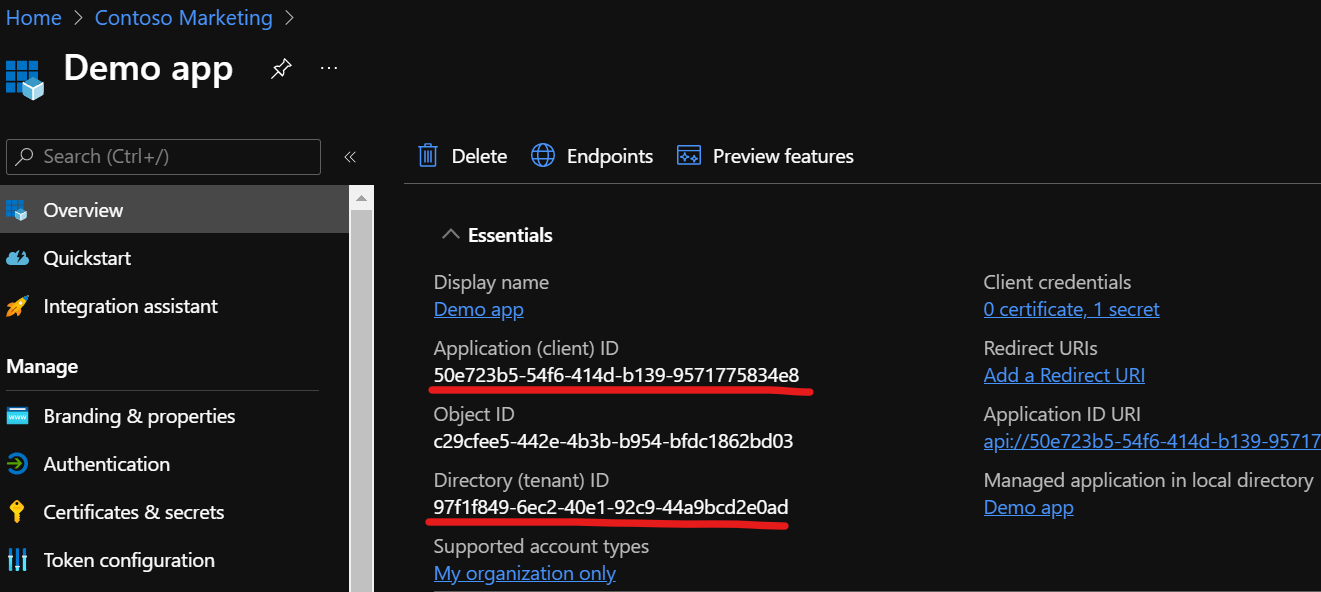Screen dimensions: 1321x592
Task: Open 0 certificate, 1 secret link
Action: (1072, 309)
